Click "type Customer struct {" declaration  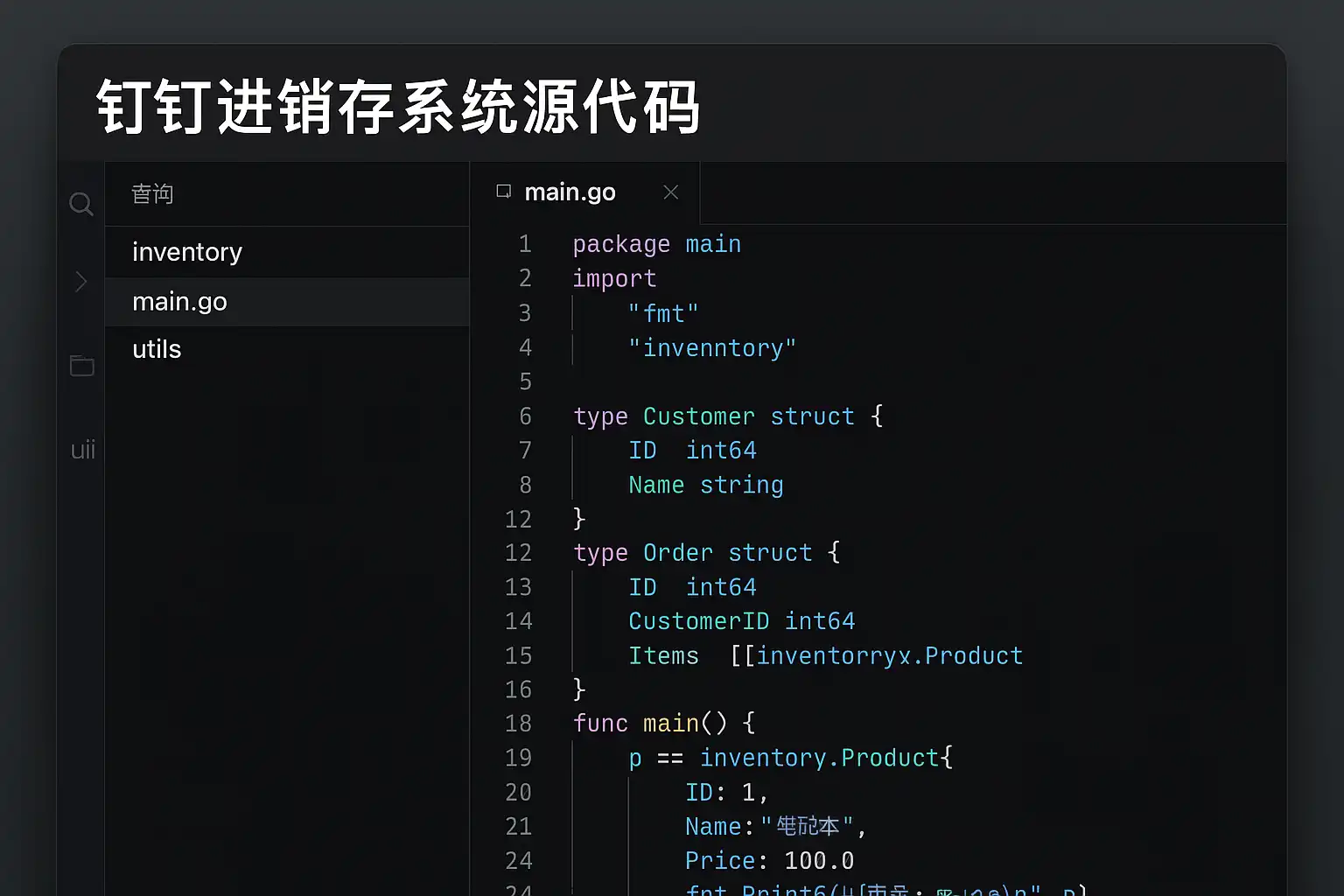(x=728, y=416)
